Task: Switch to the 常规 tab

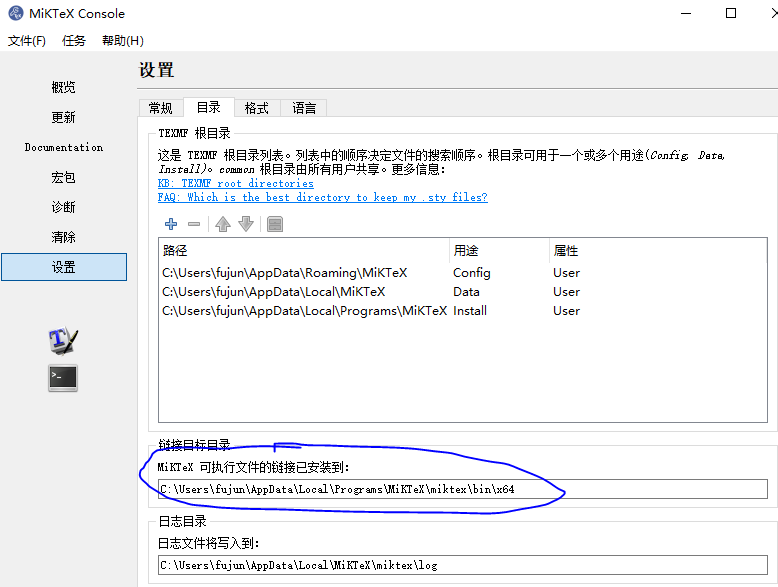Action: click(161, 108)
